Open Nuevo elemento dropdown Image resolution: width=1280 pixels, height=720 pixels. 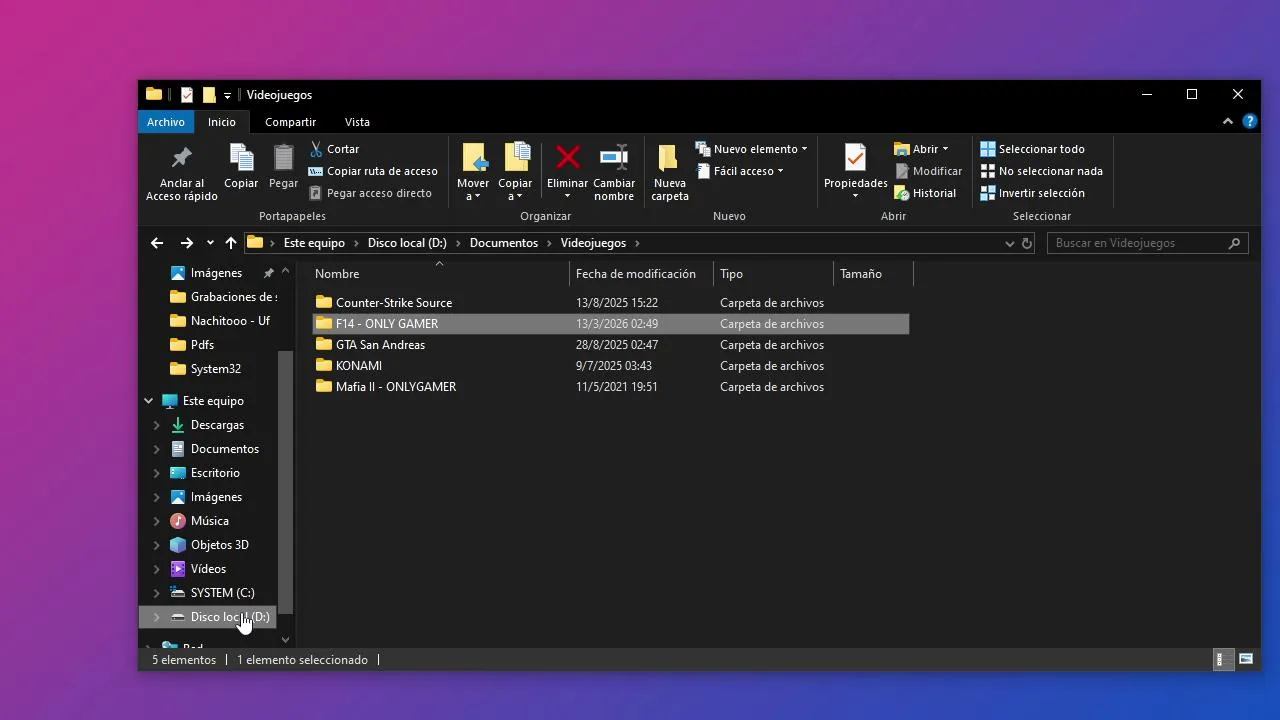(x=752, y=149)
